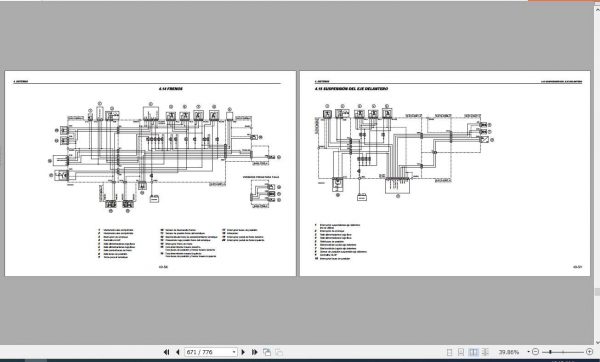Image resolution: width=600 pixels, height=362 pixels.
Task: Go to the previous page
Action: [178, 352]
